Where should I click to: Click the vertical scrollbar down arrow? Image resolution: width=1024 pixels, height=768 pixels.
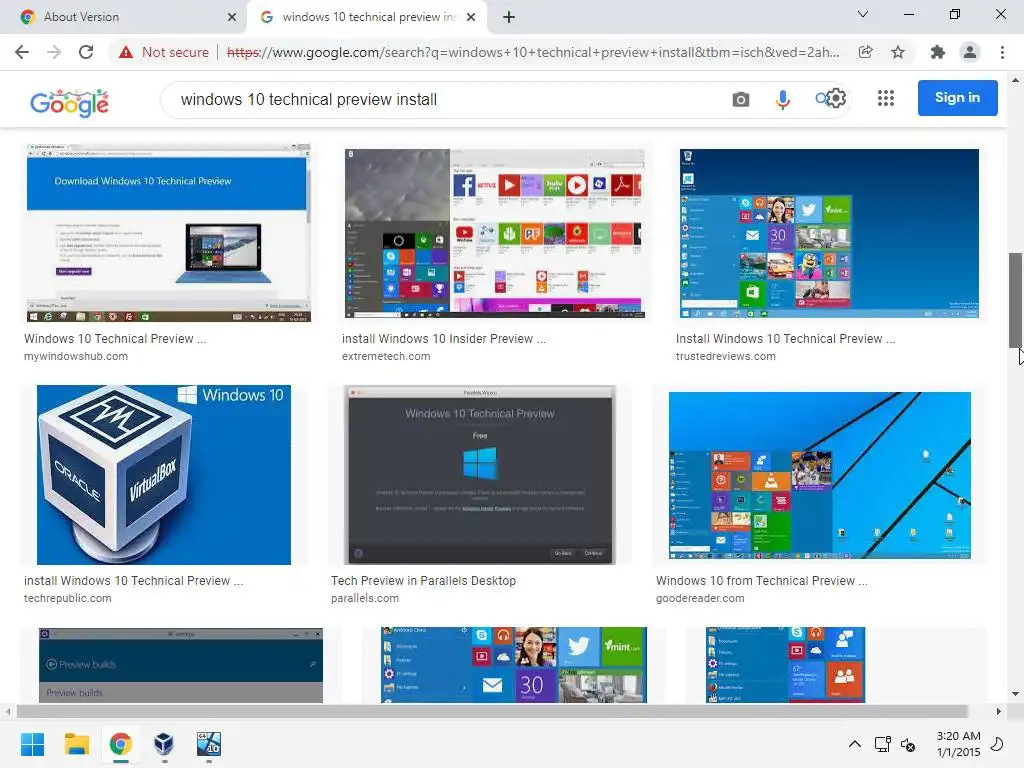point(1015,694)
